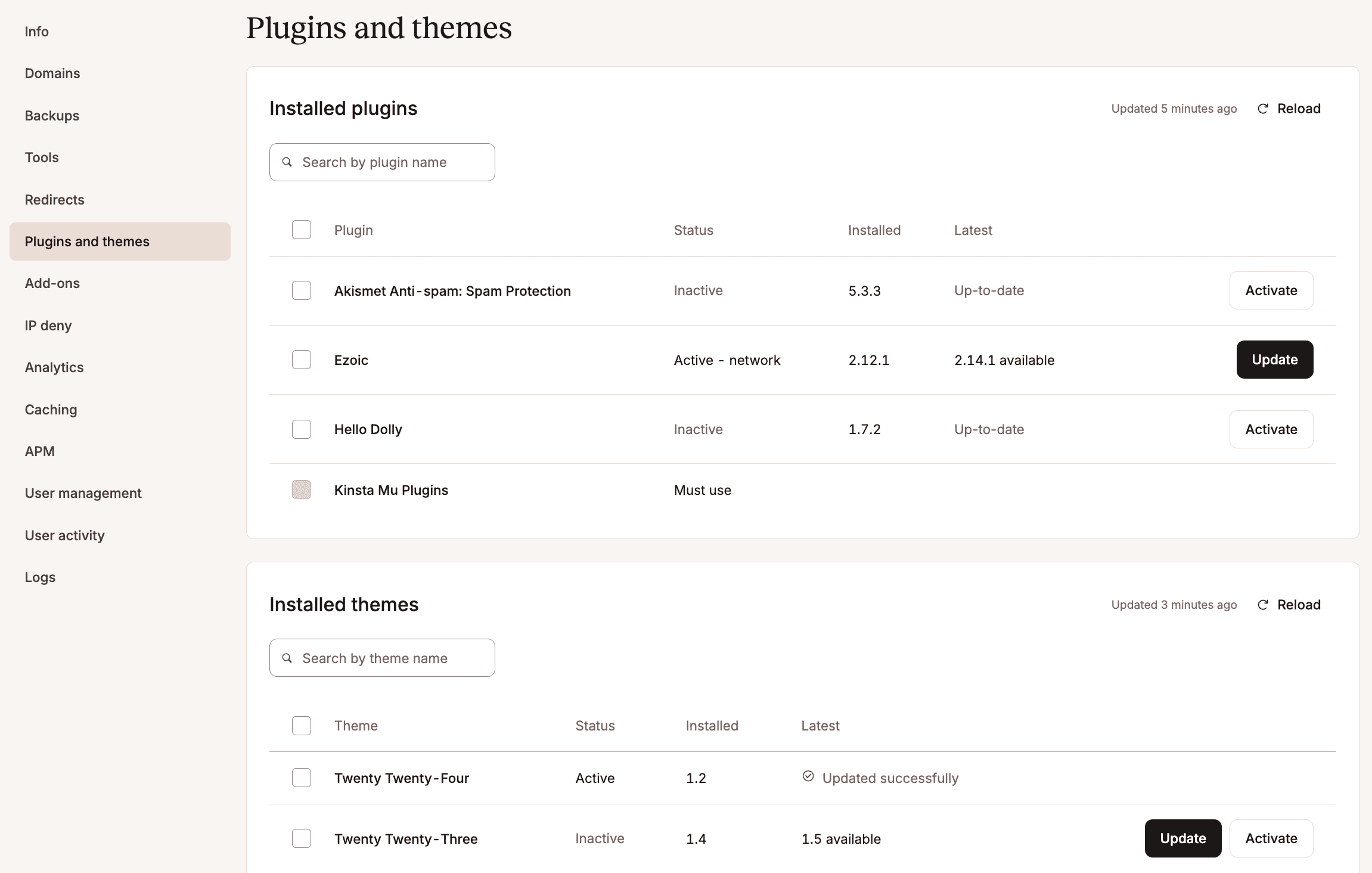
Task: Activate Akismet Anti-spam plugin
Action: point(1271,290)
